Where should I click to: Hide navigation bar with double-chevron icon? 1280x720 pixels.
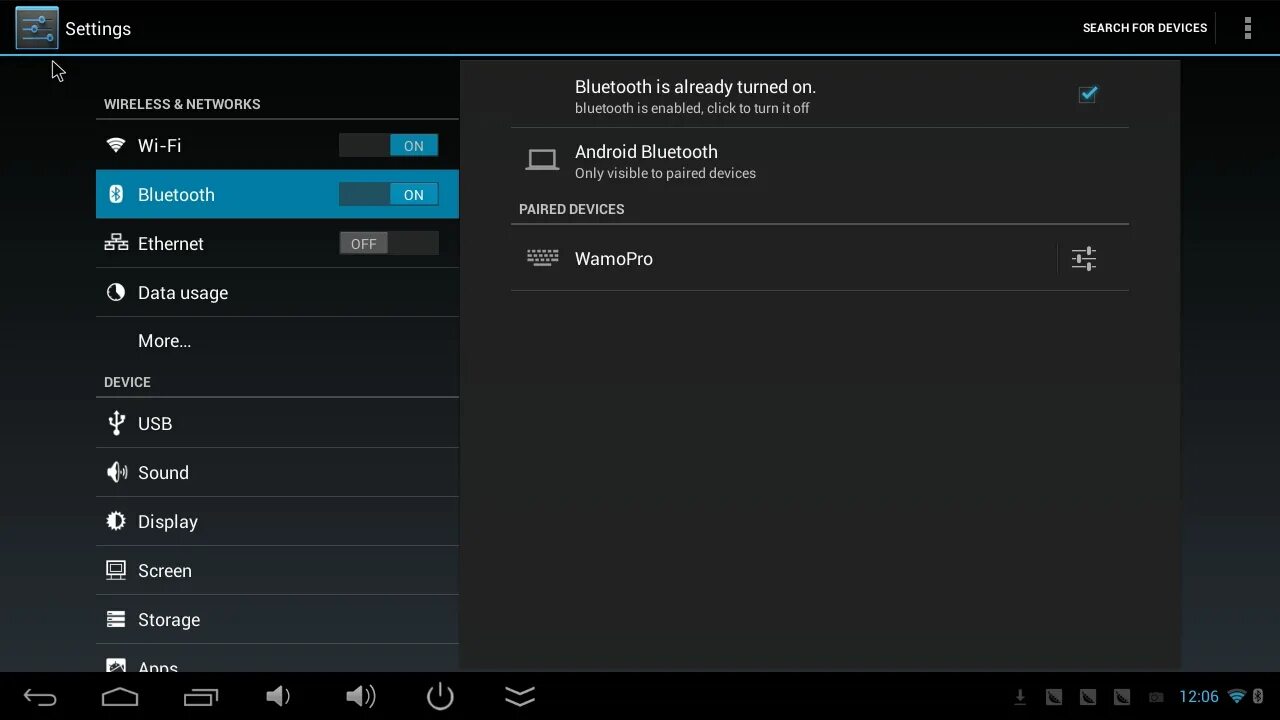[520, 696]
